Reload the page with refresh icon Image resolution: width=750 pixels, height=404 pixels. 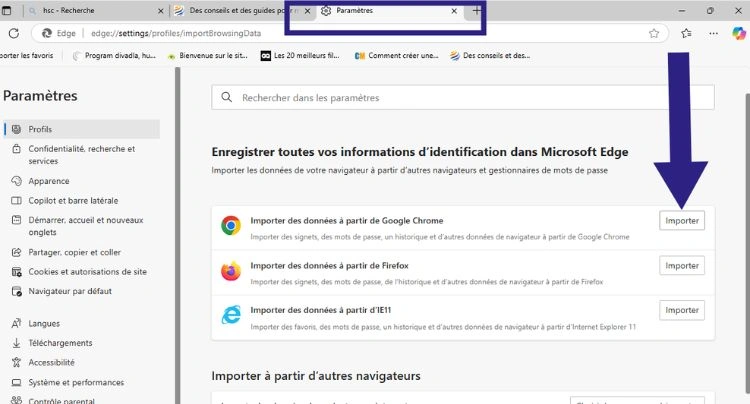14,33
